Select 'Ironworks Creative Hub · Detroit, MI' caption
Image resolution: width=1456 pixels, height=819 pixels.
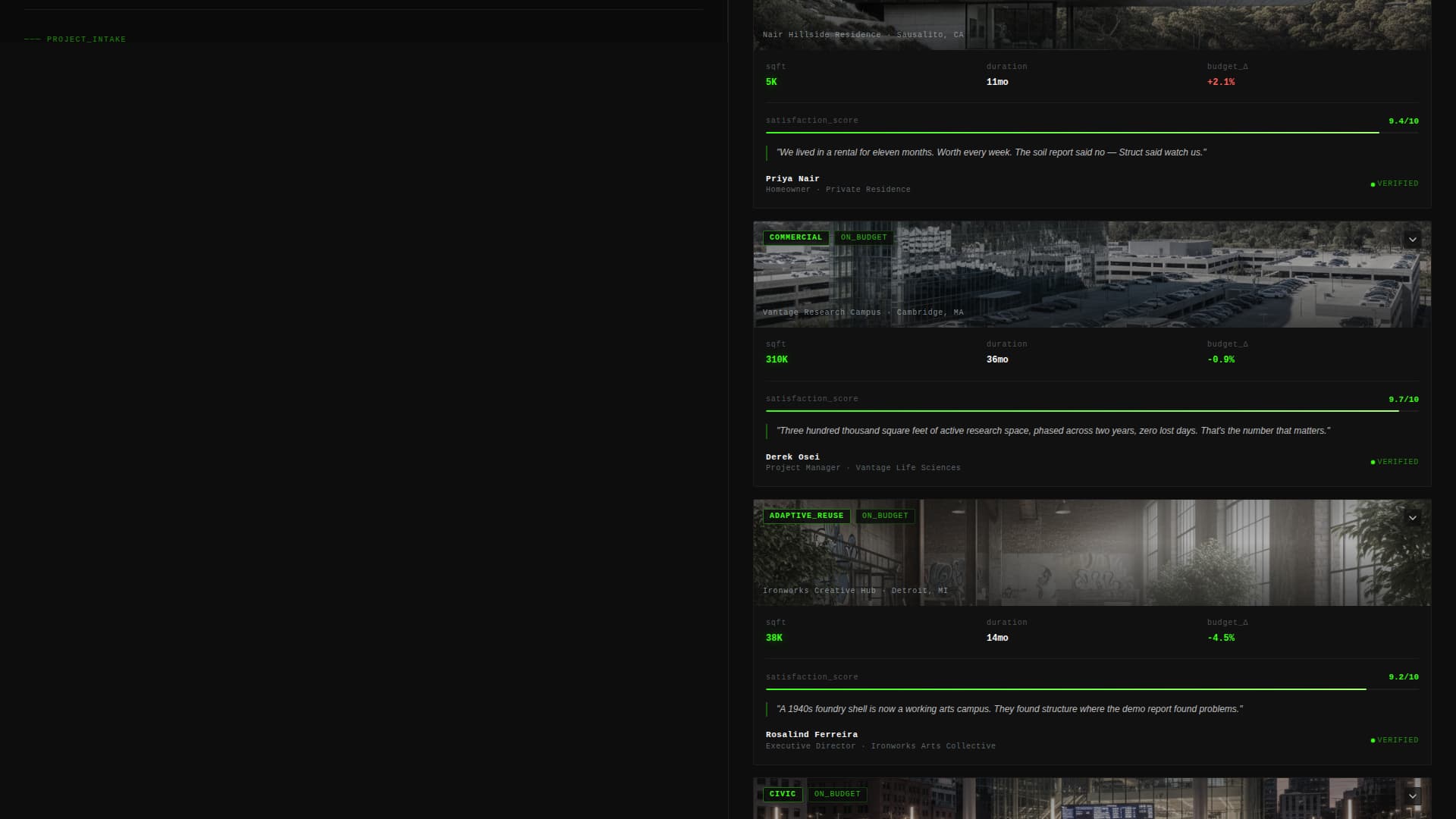(855, 591)
